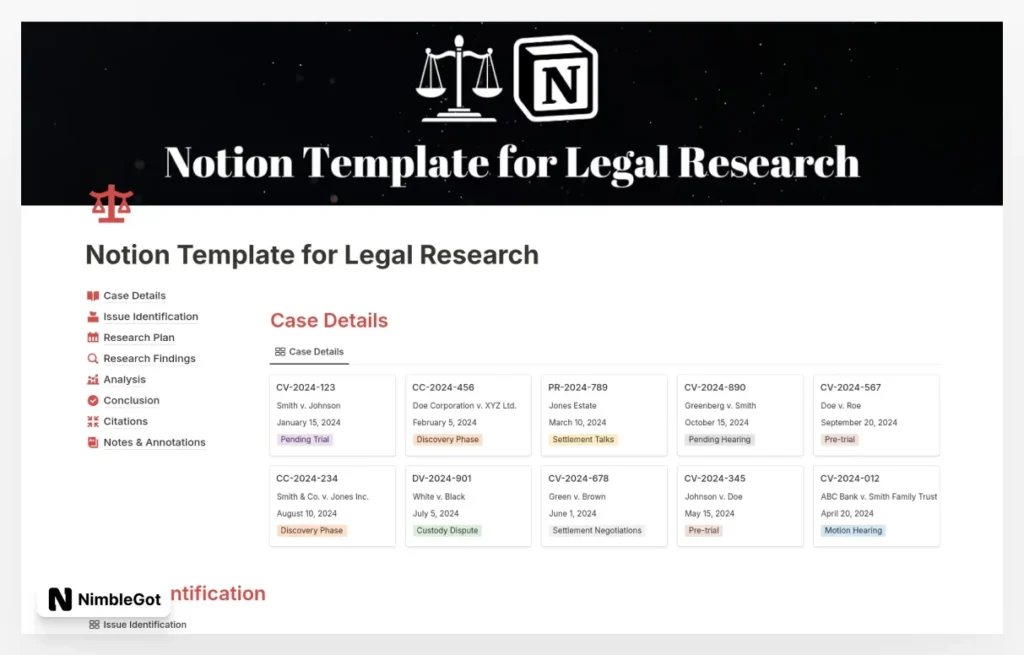Click the book icon beside Case Details
This screenshot has height=655, width=1024.
point(93,296)
